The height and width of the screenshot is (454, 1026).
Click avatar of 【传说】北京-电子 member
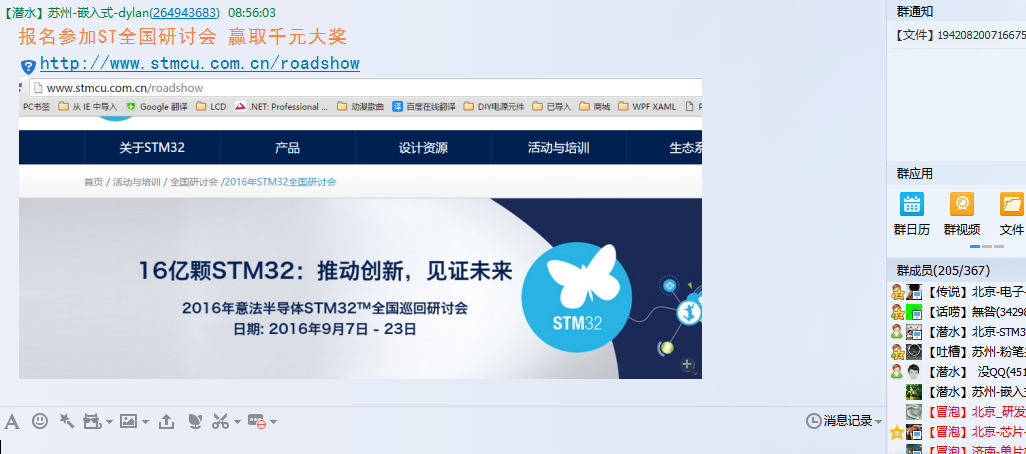914,292
